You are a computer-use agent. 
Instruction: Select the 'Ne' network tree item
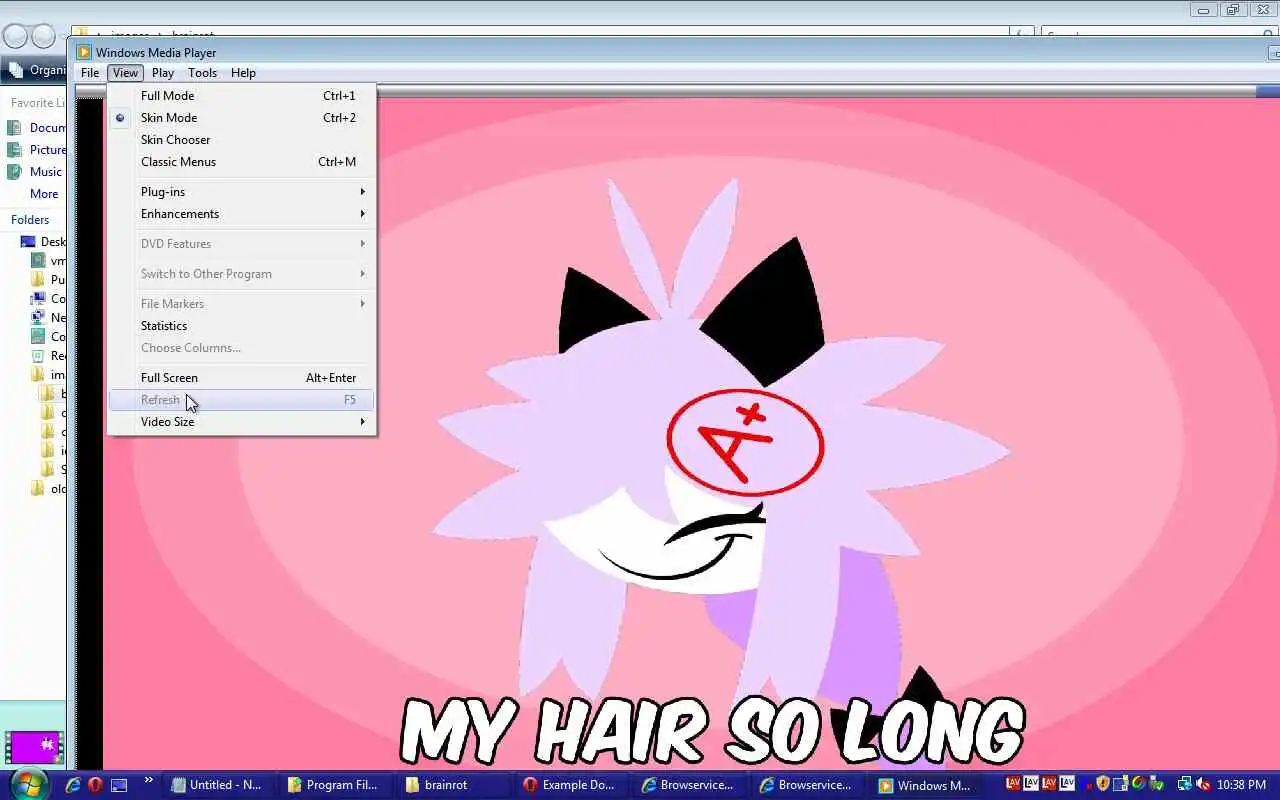49,318
